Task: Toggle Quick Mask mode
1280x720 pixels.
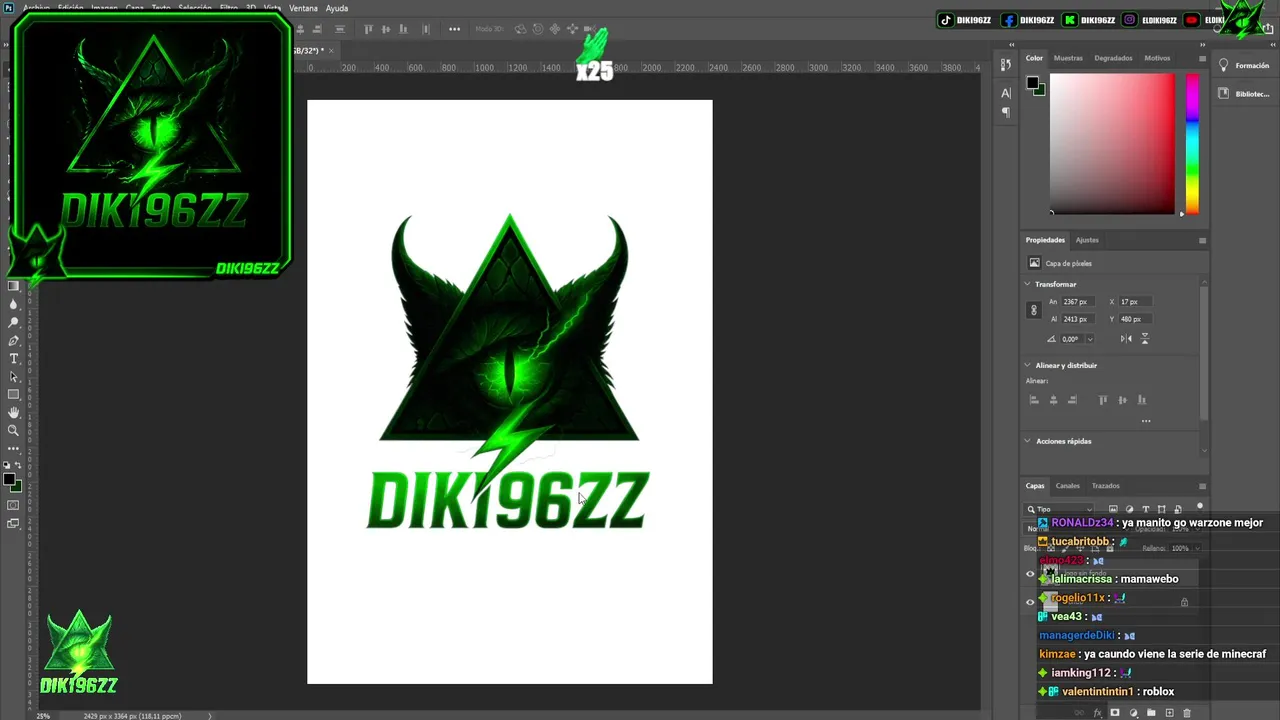Action: (14, 506)
